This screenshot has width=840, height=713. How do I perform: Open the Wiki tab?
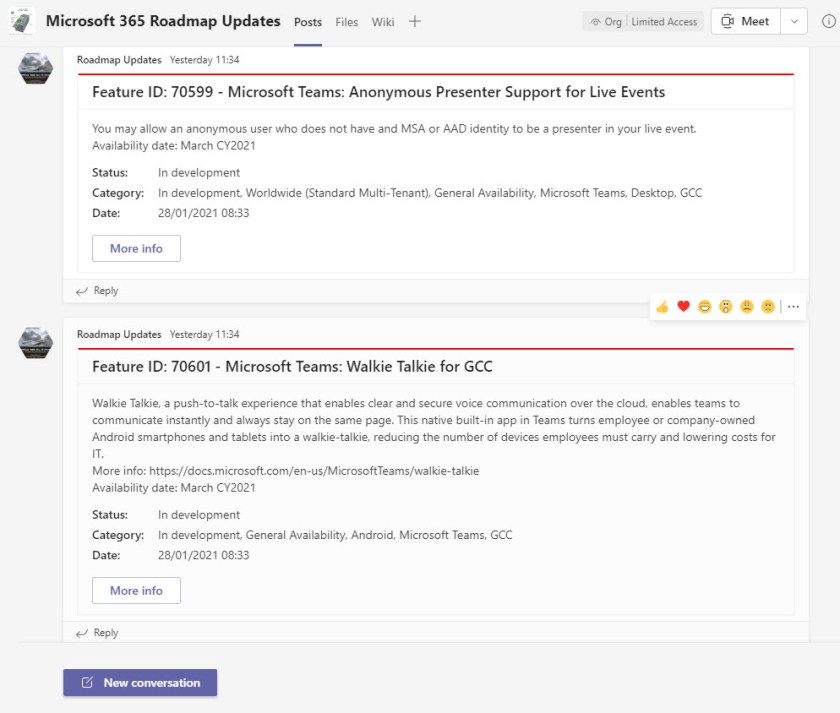(383, 22)
